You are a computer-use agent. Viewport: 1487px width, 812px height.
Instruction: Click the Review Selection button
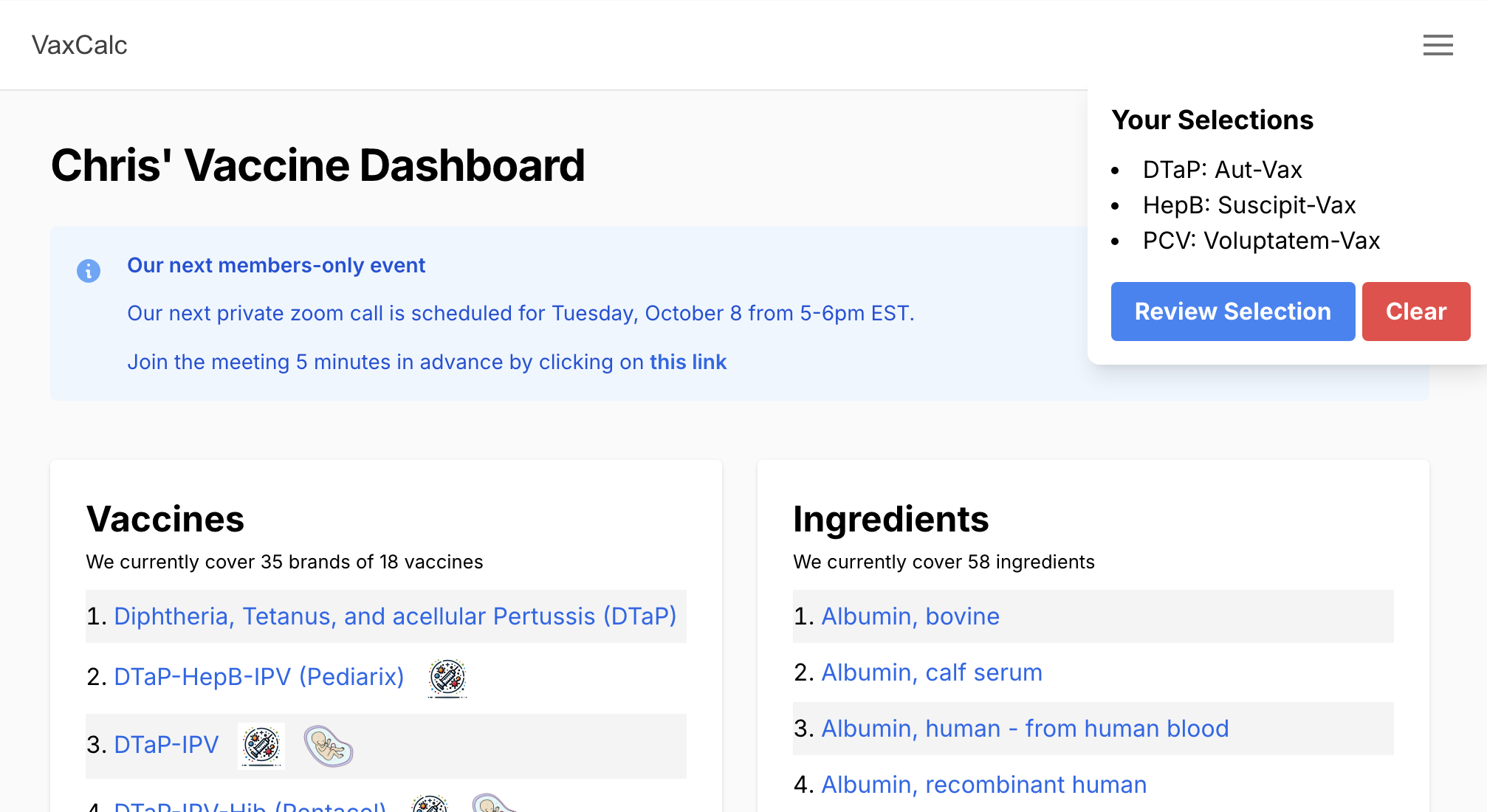[1232, 312]
